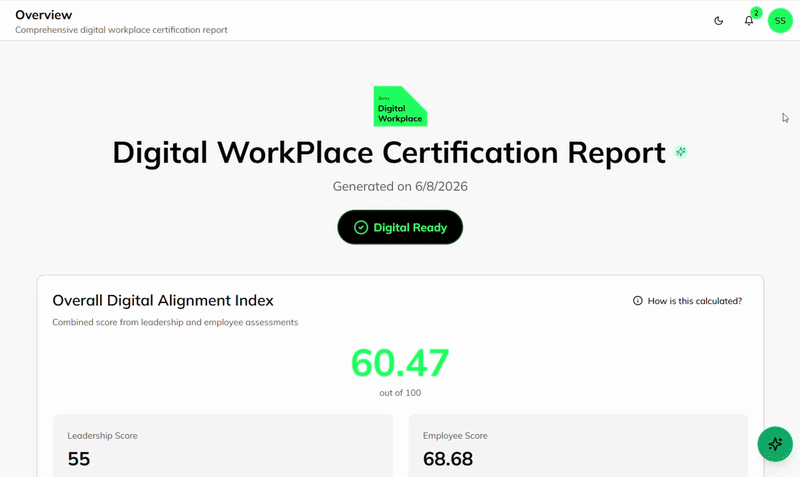
Task: Click the notification count badge showing 2
Action: click(756, 13)
